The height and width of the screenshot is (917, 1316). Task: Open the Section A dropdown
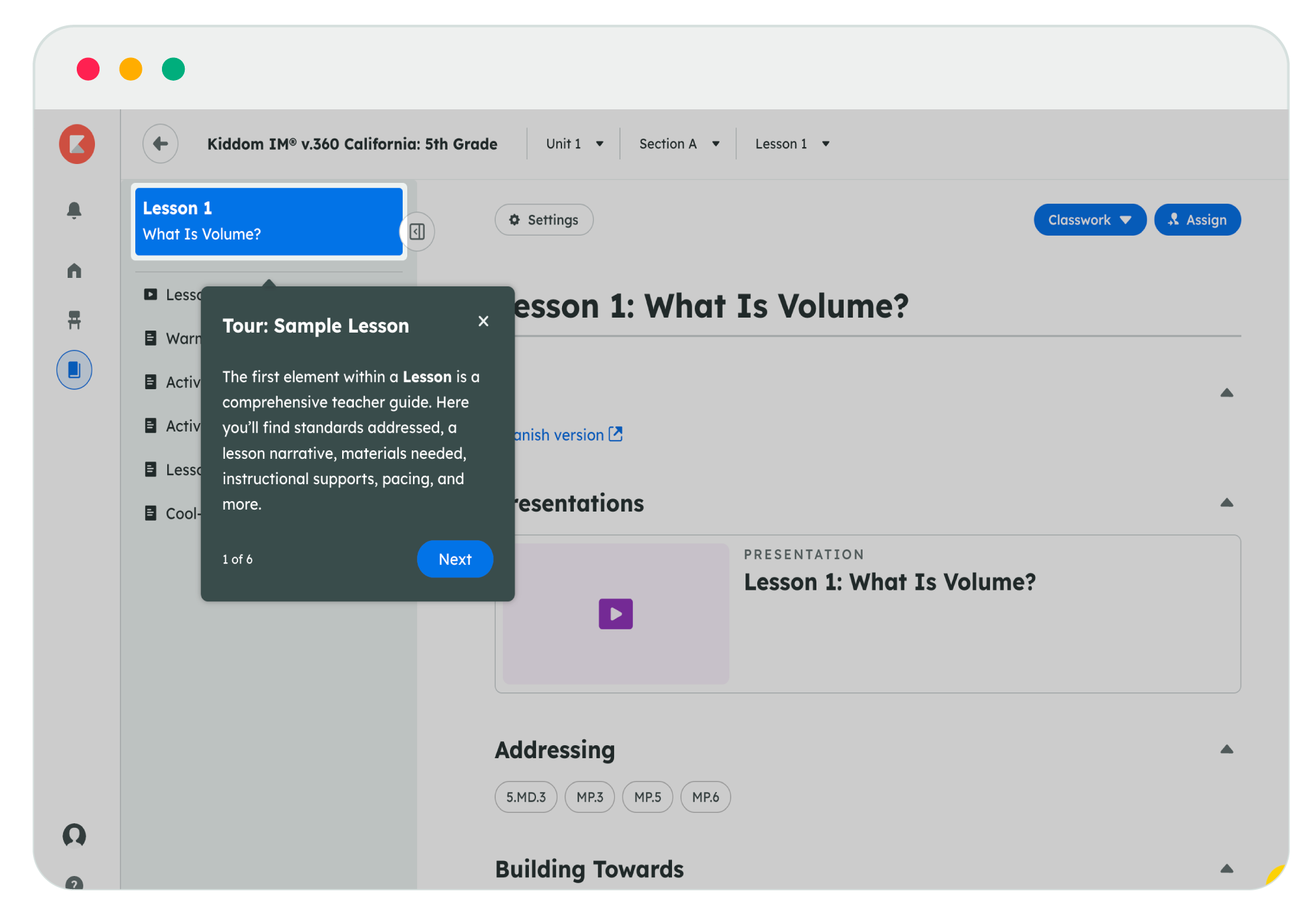tap(678, 144)
